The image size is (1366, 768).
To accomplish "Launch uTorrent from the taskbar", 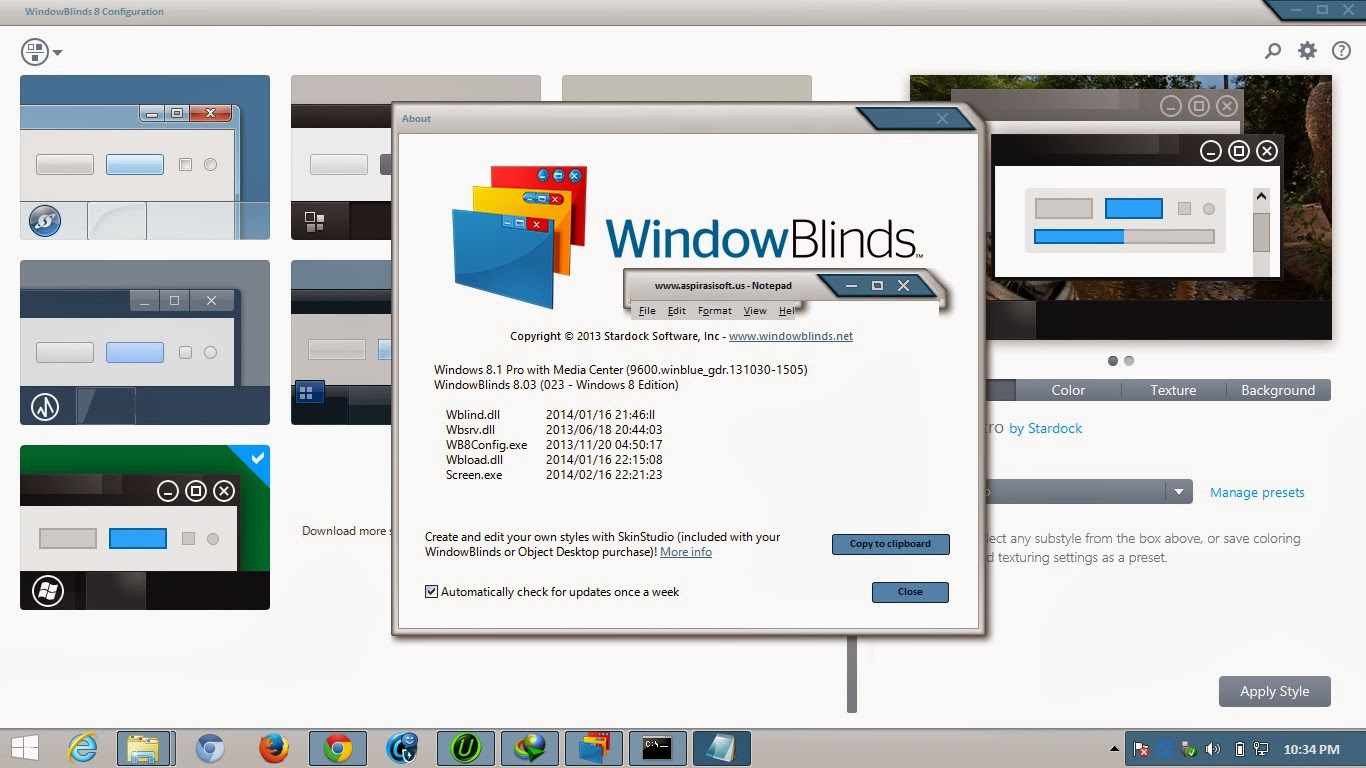I will click(466, 747).
